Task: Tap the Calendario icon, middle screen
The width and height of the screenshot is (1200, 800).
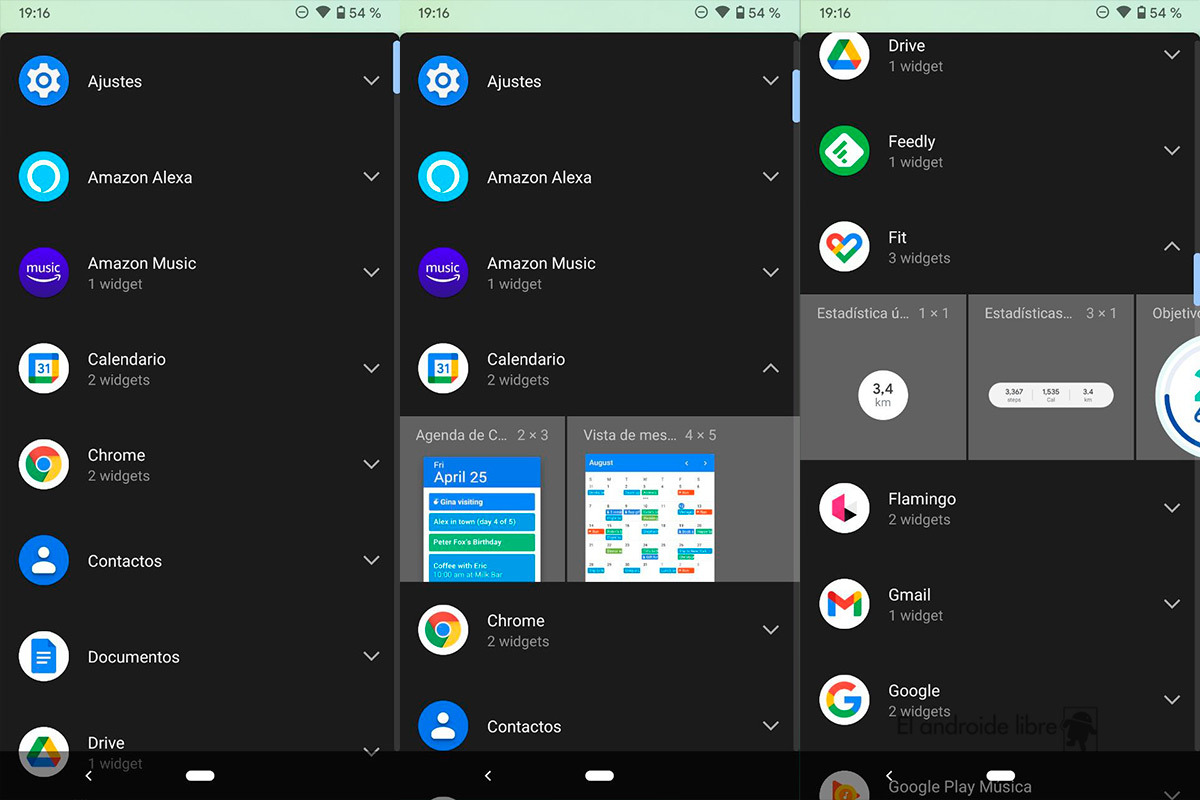Action: 443,369
